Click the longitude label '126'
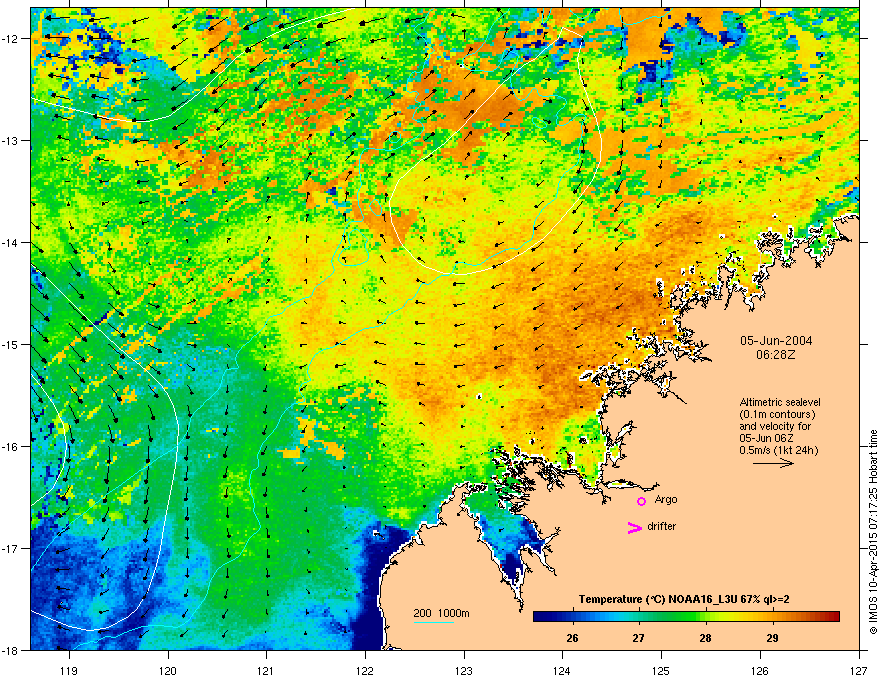880x680 pixels. pyautogui.click(x=760, y=670)
